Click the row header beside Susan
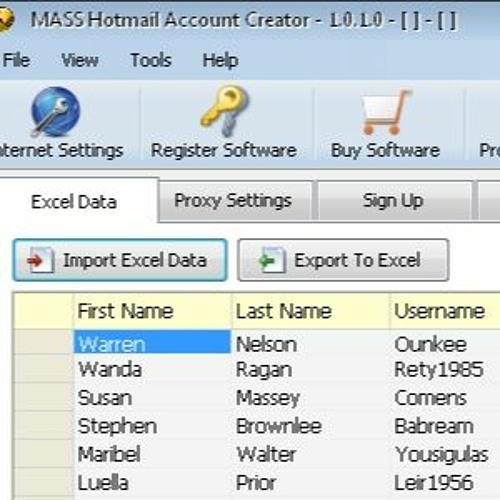This screenshot has height=500, width=500. pos(43,397)
